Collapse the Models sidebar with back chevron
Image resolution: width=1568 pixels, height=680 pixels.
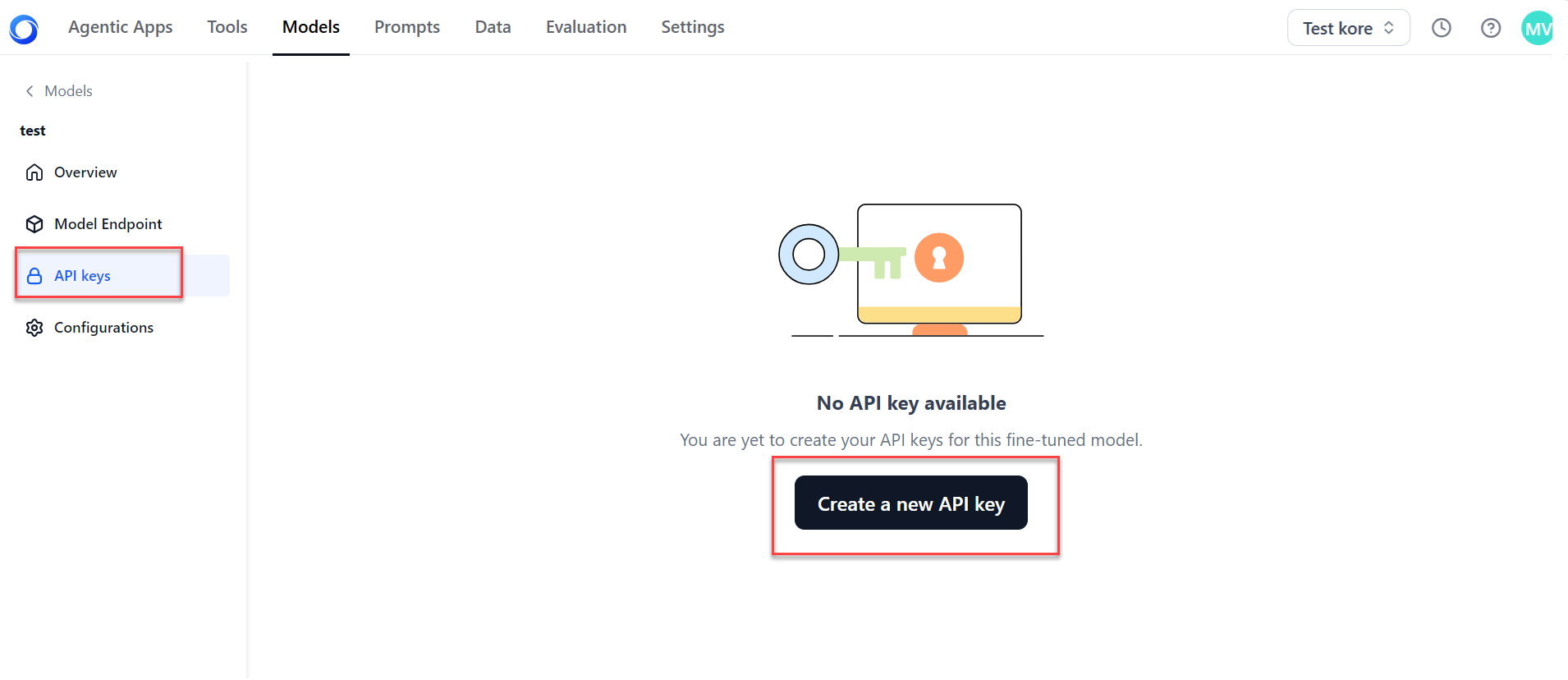tap(29, 90)
